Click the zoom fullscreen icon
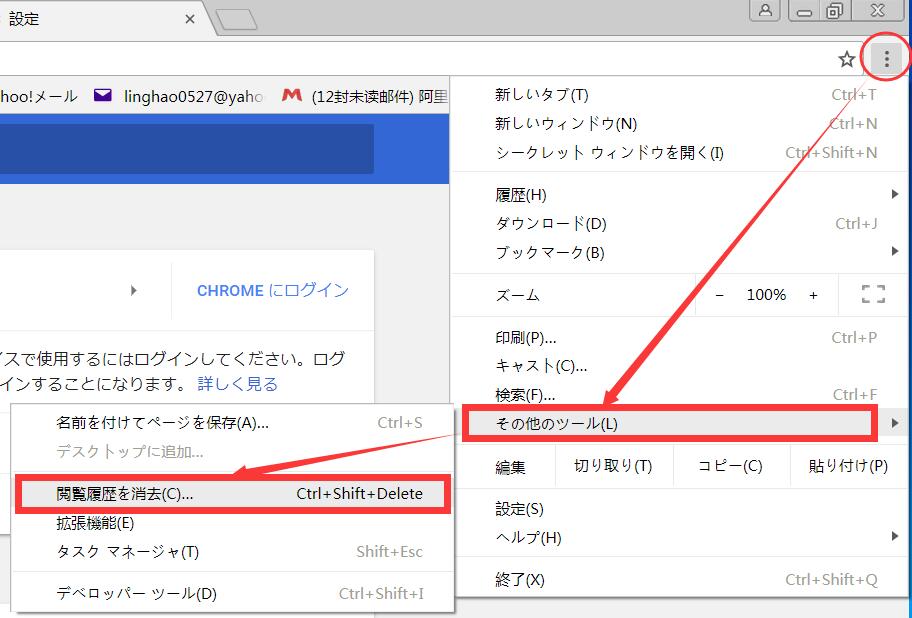Screen dimensions: 912x618 tap(873, 295)
